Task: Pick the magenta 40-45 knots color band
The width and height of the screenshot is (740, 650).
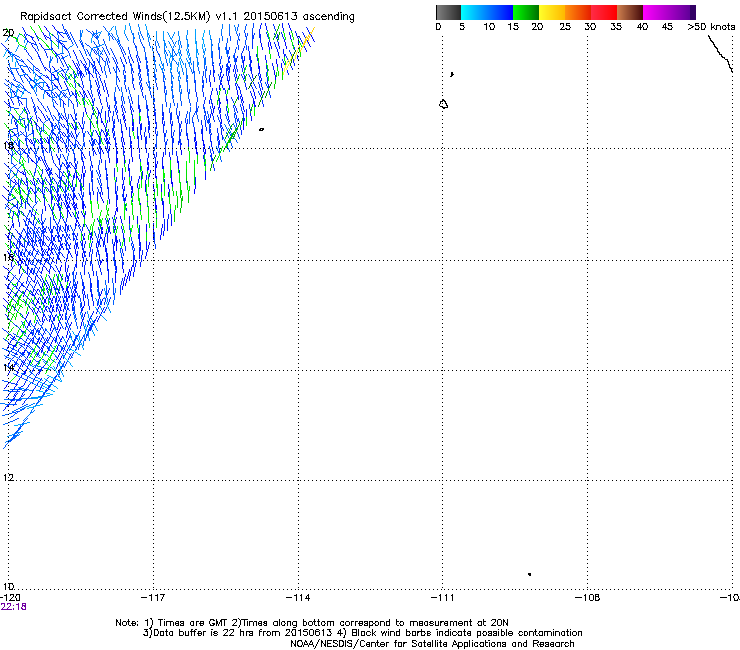Action: pyautogui.click(x=656, y=12)
